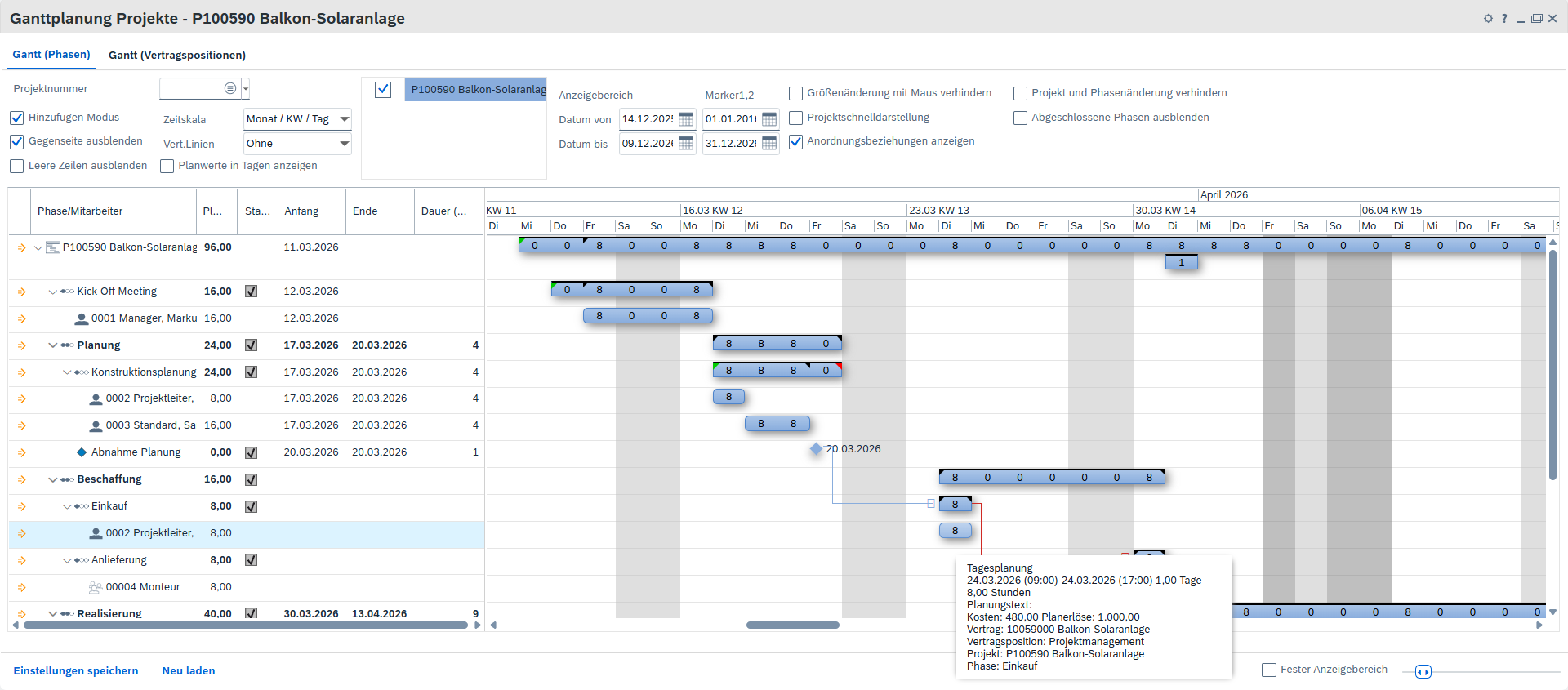Collapse Anlieferung node
Viewport: 1568px width, 690px height.
67,560
